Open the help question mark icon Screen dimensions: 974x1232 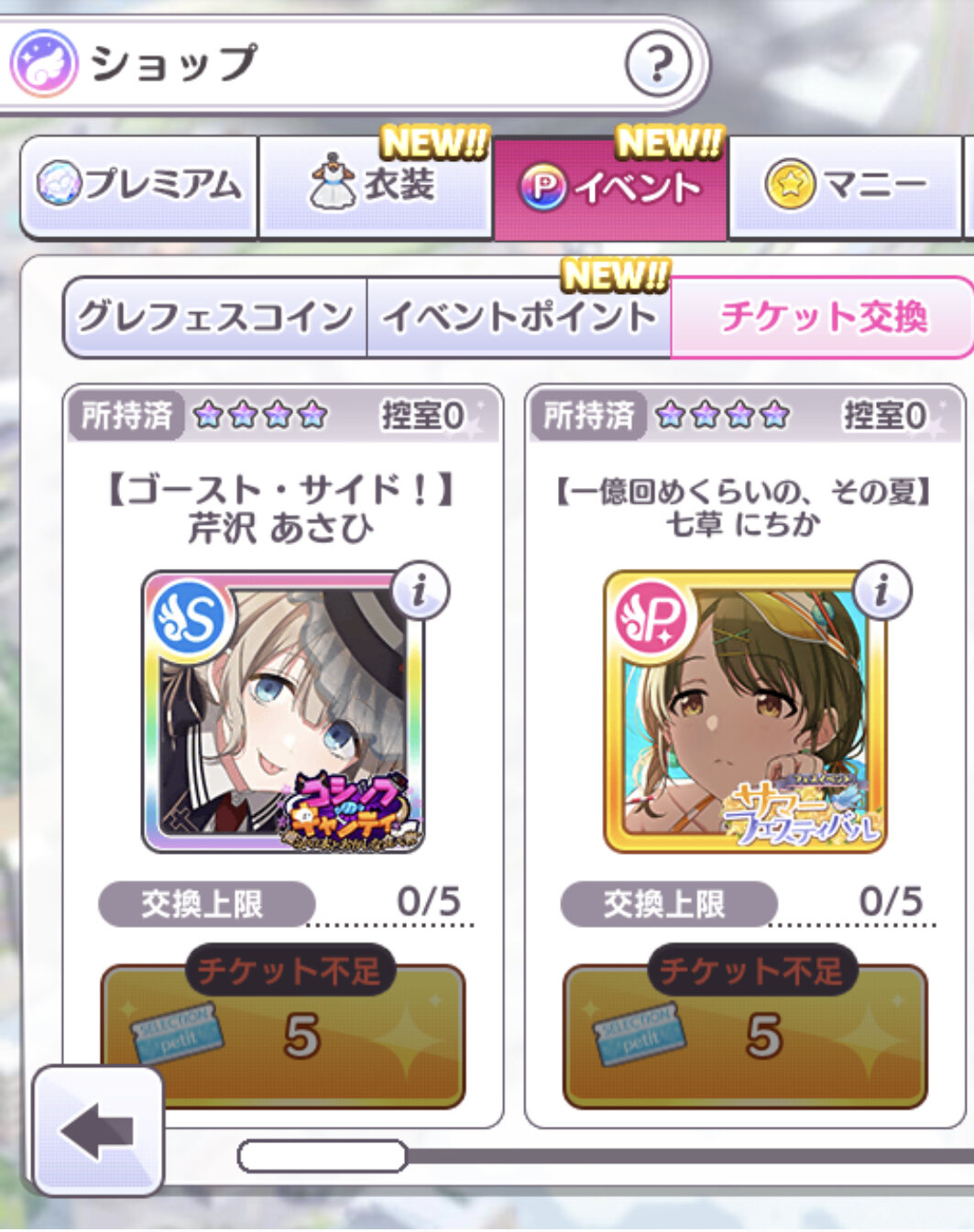[x=657, y=64]
